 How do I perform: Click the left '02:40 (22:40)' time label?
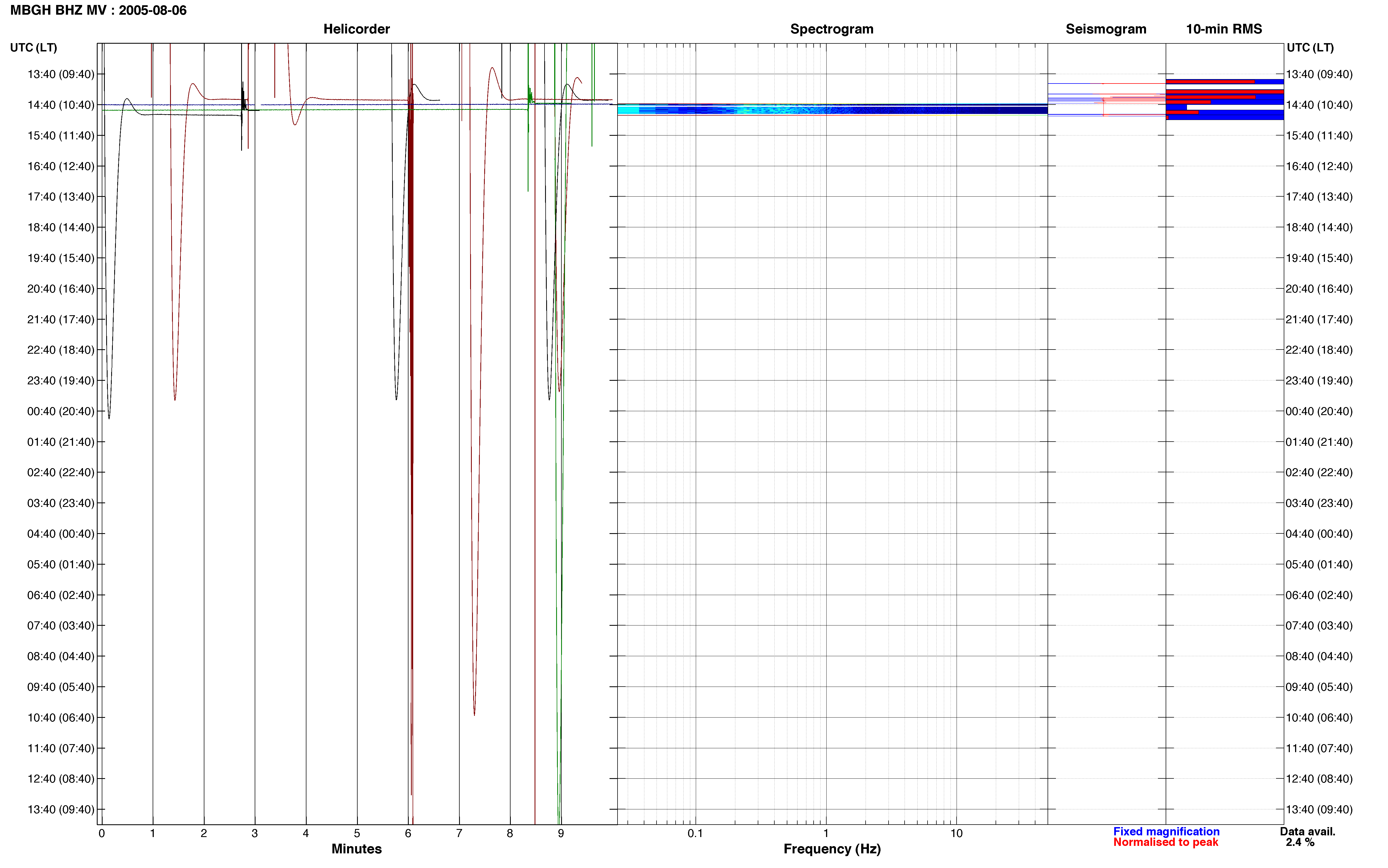(61, 473)
